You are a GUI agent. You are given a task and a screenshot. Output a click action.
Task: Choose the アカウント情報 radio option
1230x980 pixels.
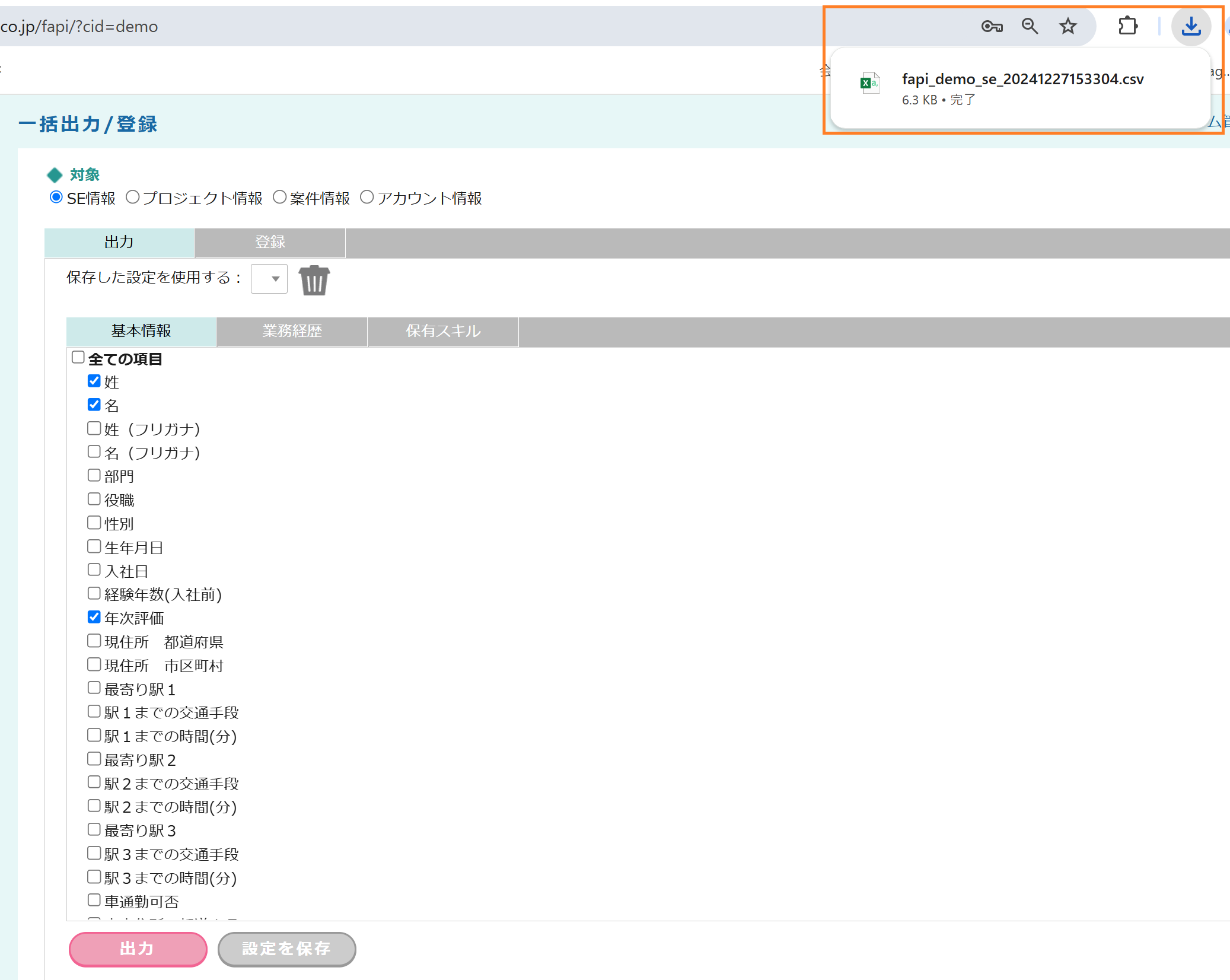[x=367, y=197]
